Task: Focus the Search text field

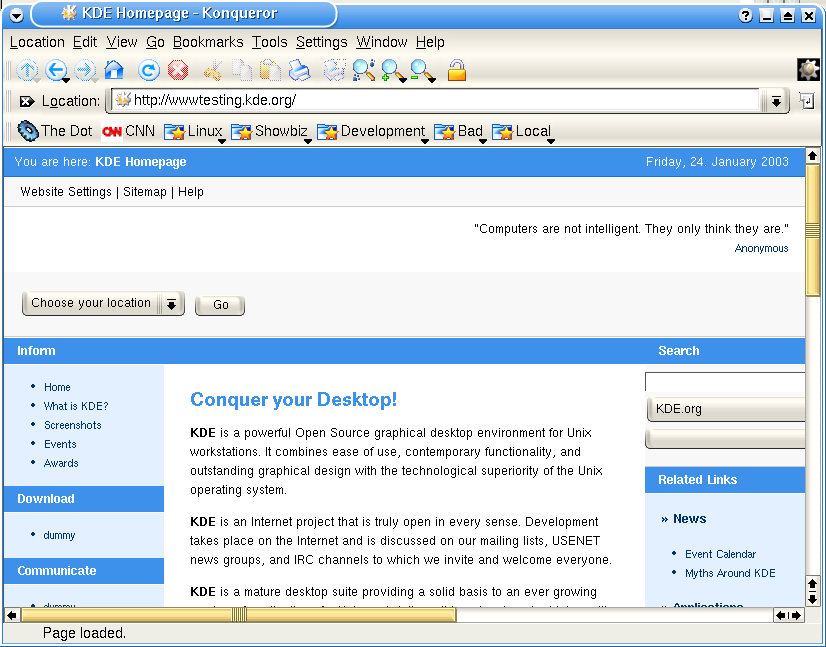Action: (725, 381)
